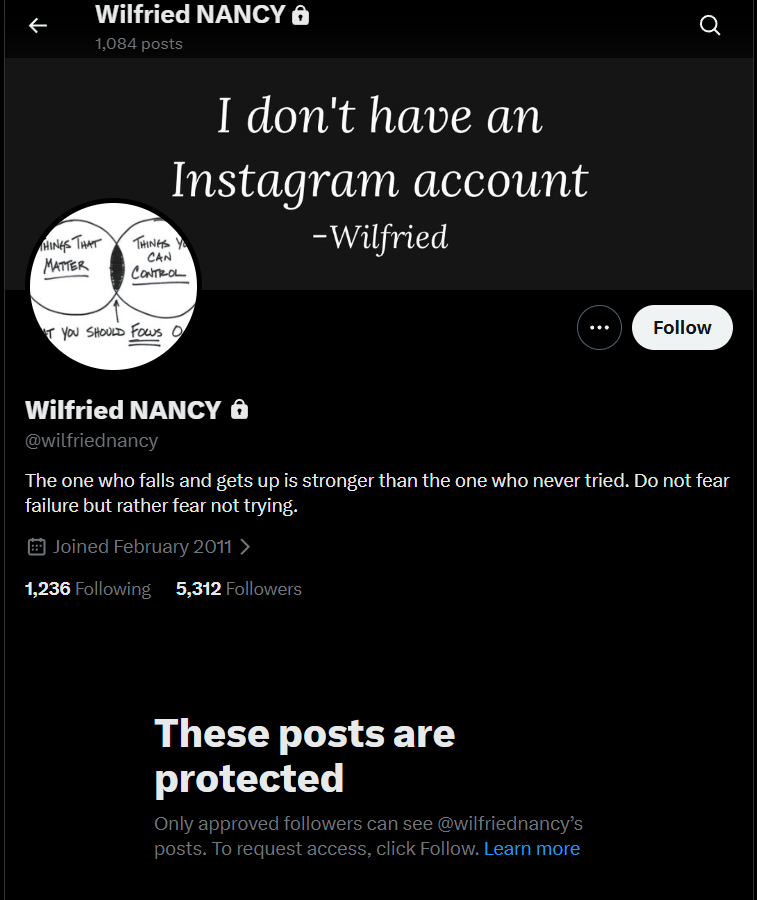This screenshot has width=757, height=900.
Task: Expand the Joined date chevron arrow
Action: click(246, 547)
